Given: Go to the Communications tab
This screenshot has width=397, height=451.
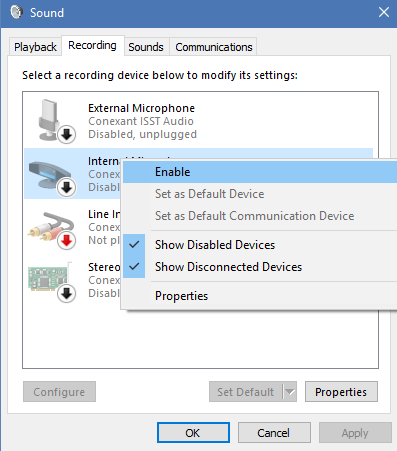Looking at the screenshot, I should [214, 47].
